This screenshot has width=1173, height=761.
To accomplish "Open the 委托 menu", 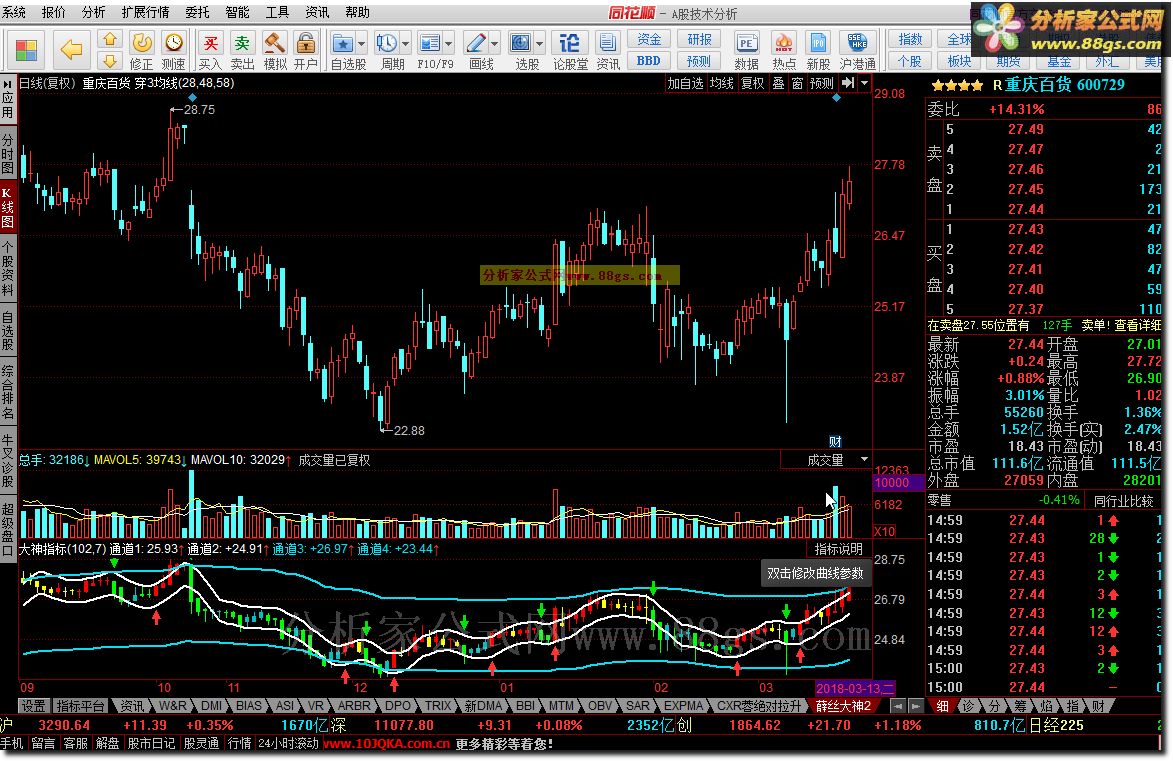I will (x=197, y=12).
